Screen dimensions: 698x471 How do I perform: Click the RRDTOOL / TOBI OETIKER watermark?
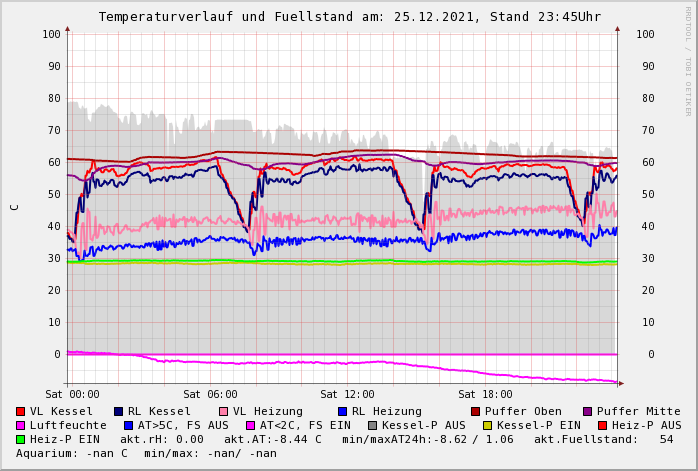688,60
